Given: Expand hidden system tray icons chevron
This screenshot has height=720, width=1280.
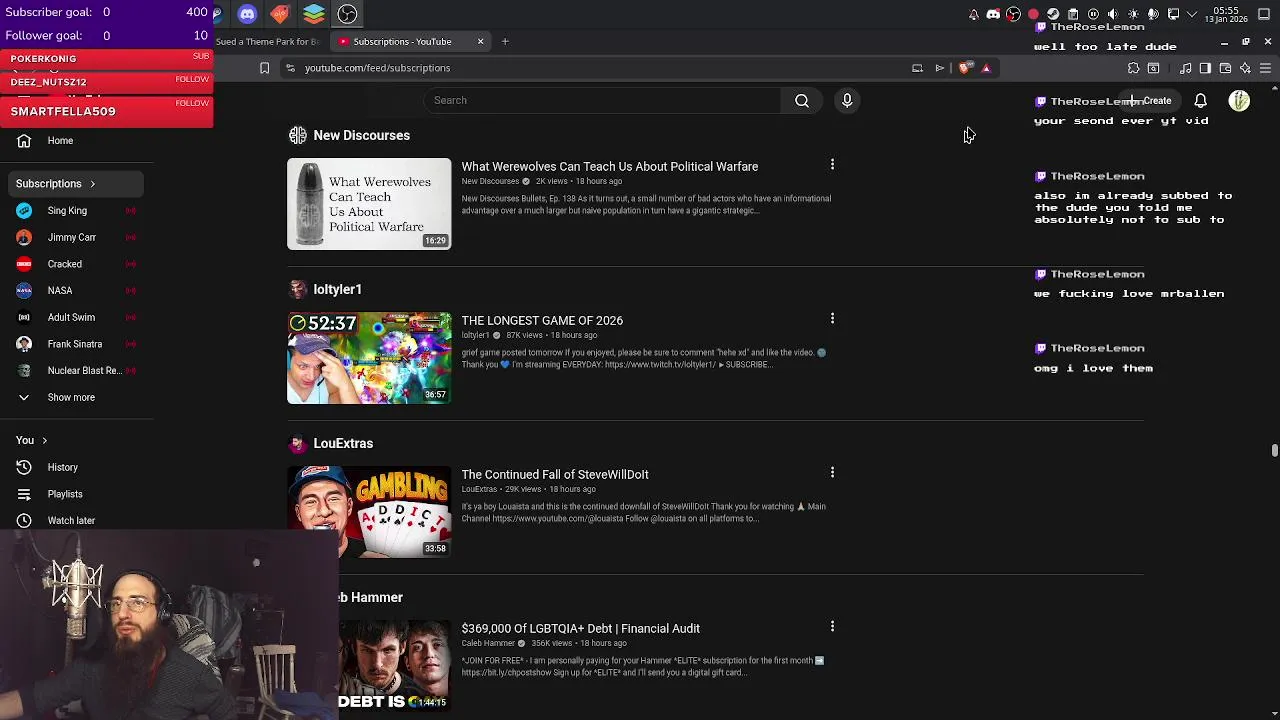Looking at the screenshot, I should point(1192,14).
